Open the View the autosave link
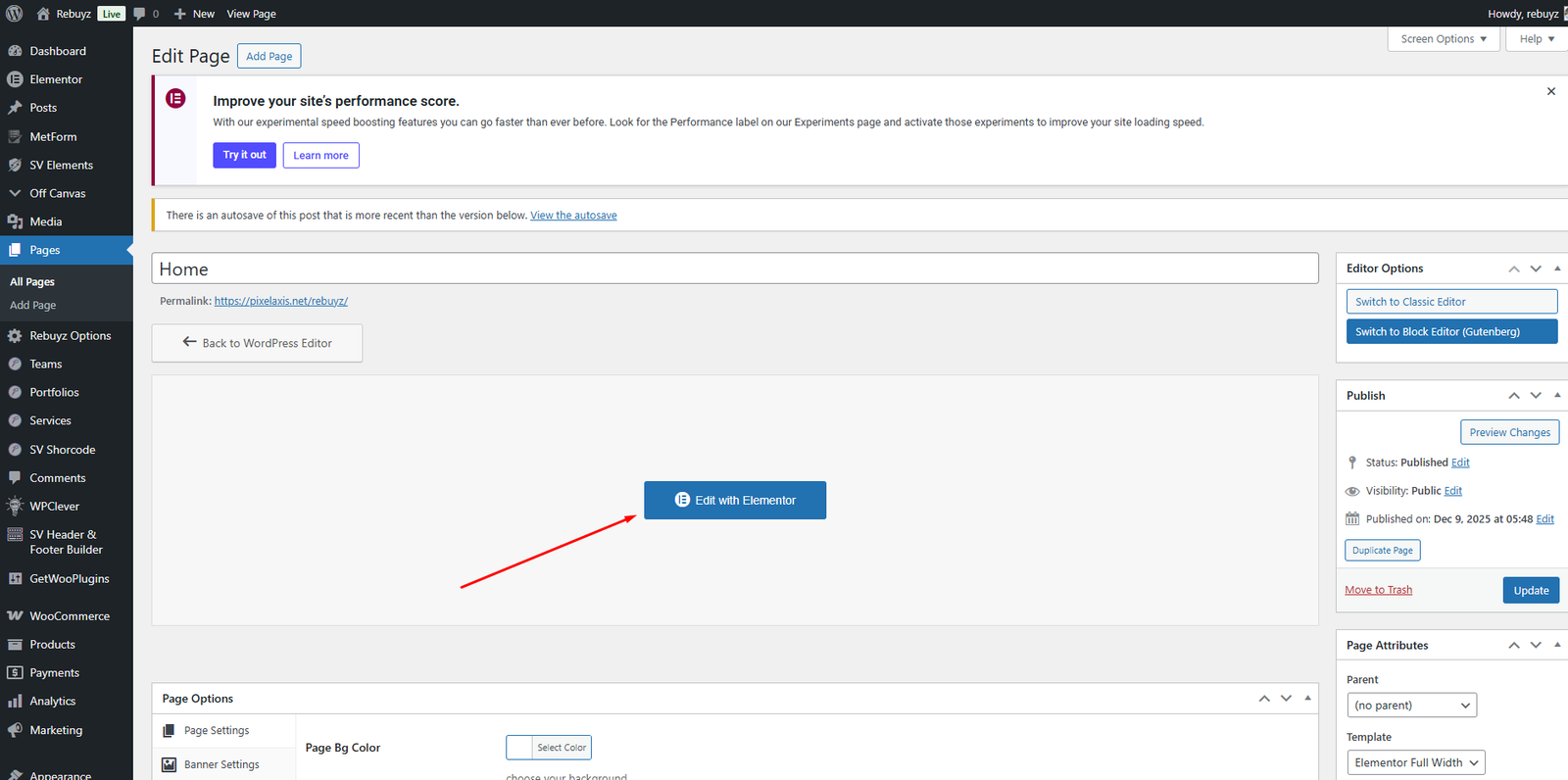The image size is (1568, 780). click(x=573, y=216)
